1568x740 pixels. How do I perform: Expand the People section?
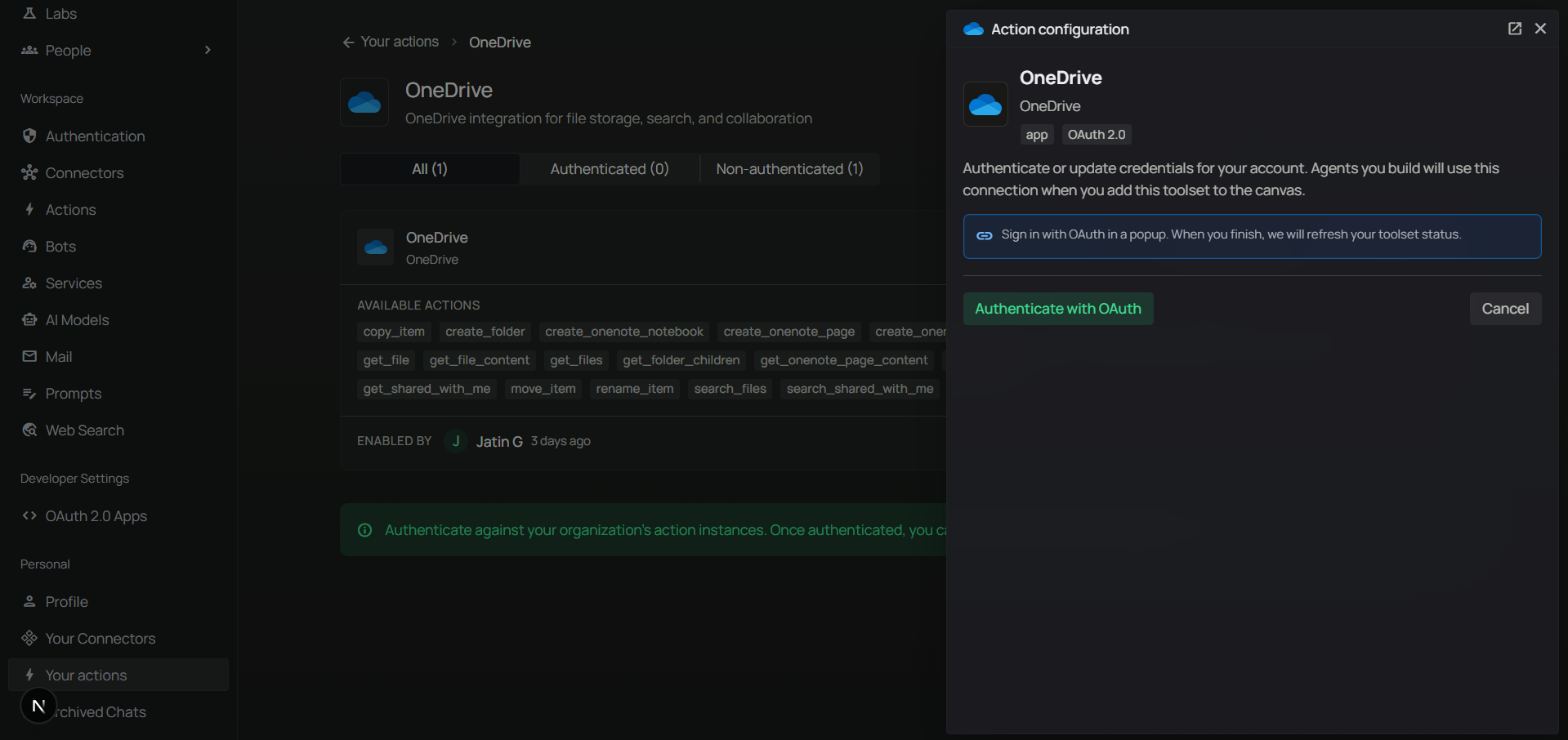(x=208, y=50)
